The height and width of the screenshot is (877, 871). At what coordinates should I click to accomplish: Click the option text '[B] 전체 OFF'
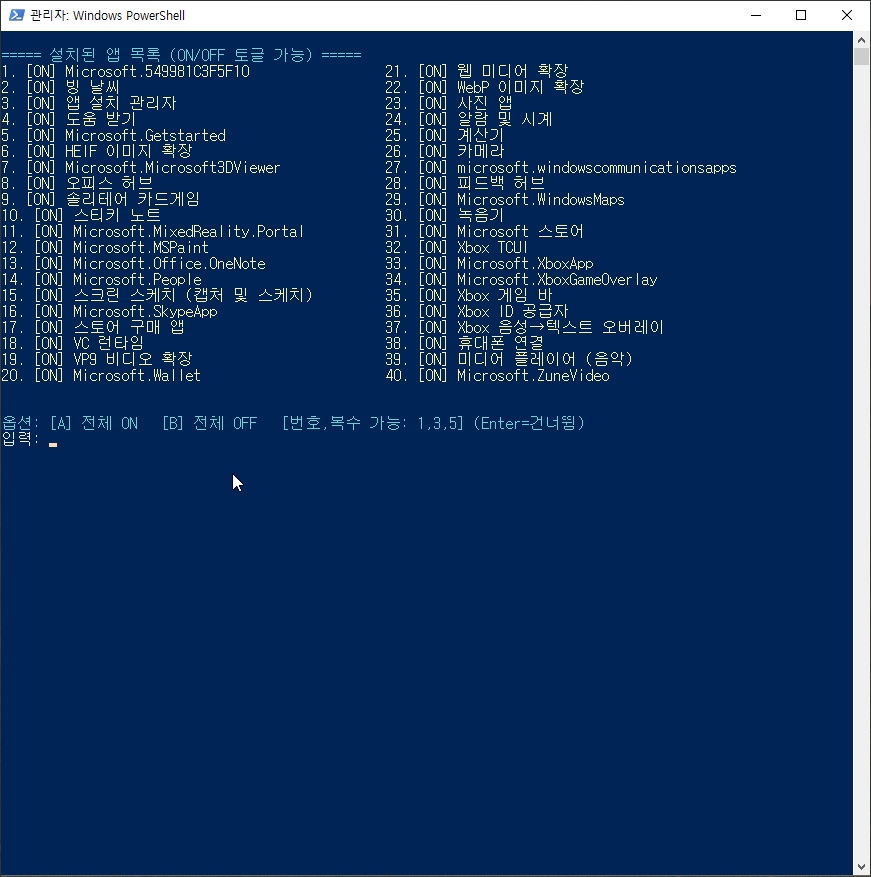210,423
